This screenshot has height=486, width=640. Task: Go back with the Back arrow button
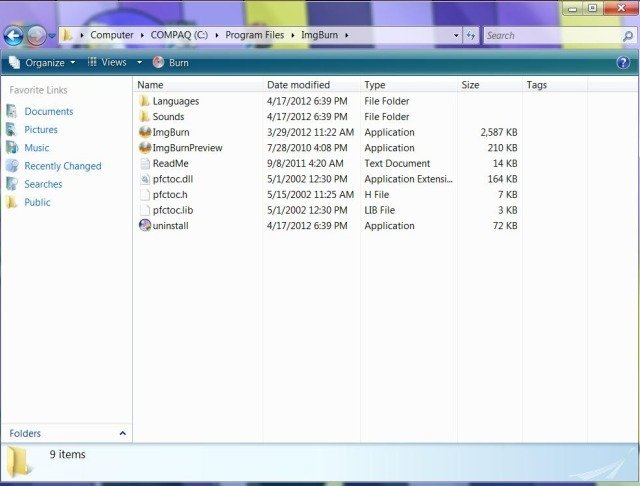[13, 36]
